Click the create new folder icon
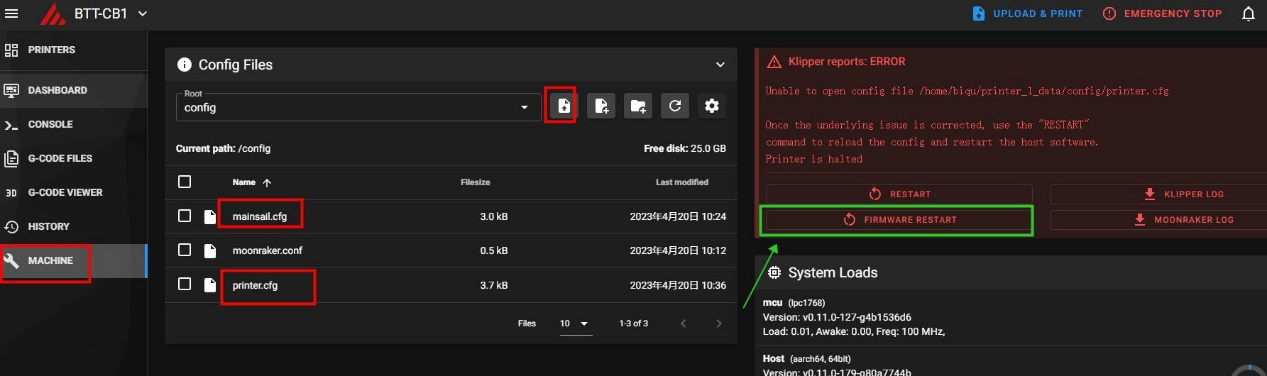Image resolution: width=1267 pixels, height=376 pixels. (x=638, y=105)
